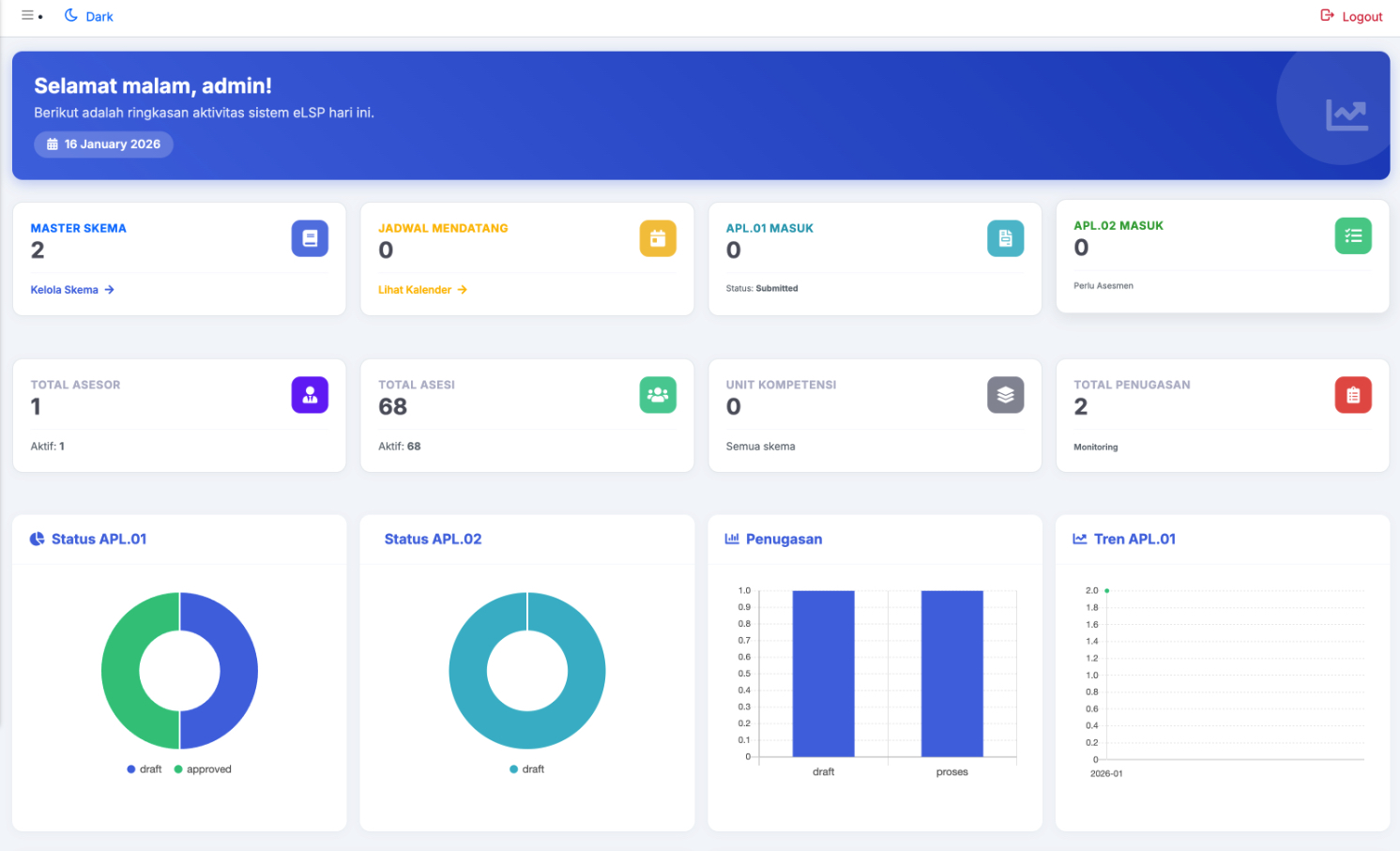The image size is (1400, 851).
Task: Toggle approved legend in Status APL.01
Action: pos(203,769)
